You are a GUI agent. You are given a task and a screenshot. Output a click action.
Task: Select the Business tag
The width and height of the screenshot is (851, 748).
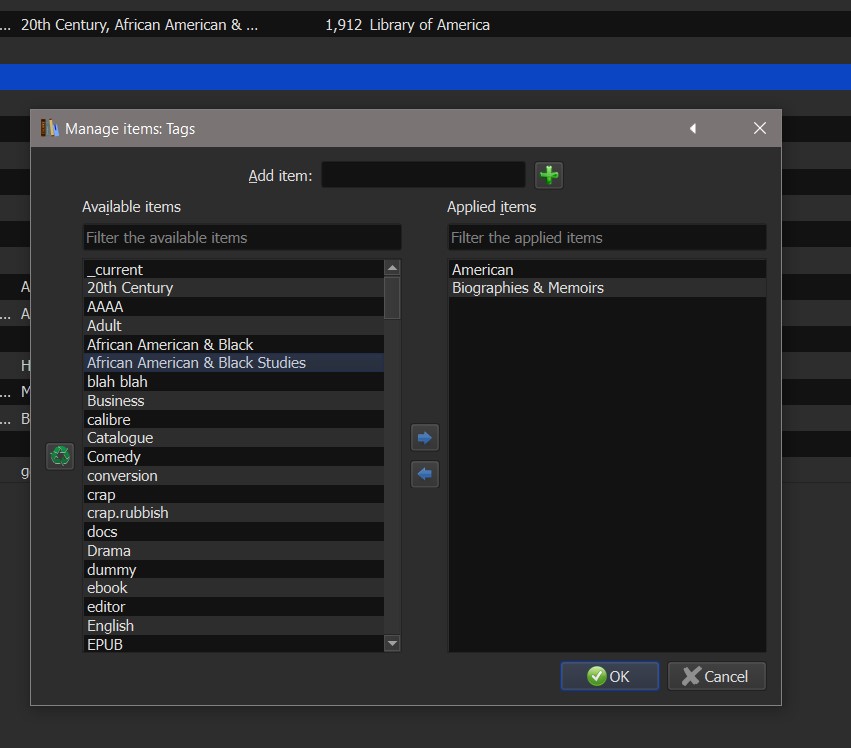click(233, 401)
